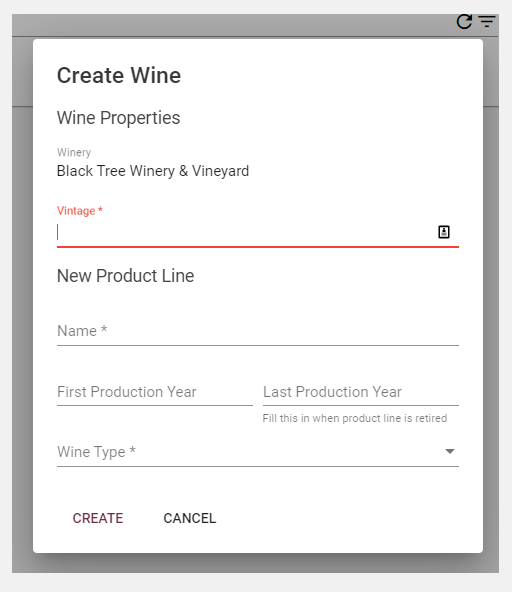
Task: Click into the Name text field
Action: (x=258, y=331)
